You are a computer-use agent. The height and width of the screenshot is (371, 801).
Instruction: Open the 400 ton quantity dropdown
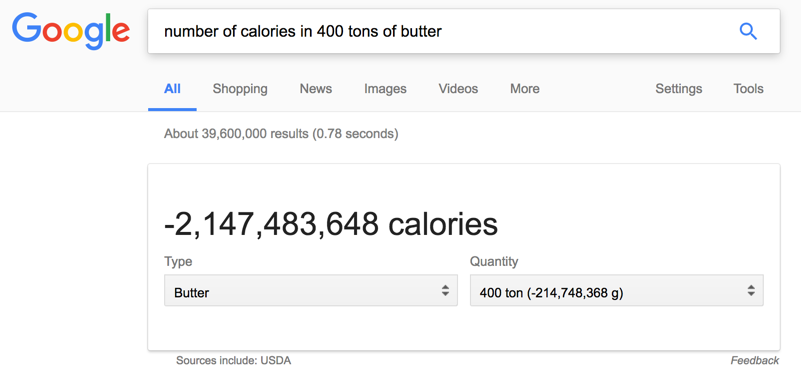point(617,290)
